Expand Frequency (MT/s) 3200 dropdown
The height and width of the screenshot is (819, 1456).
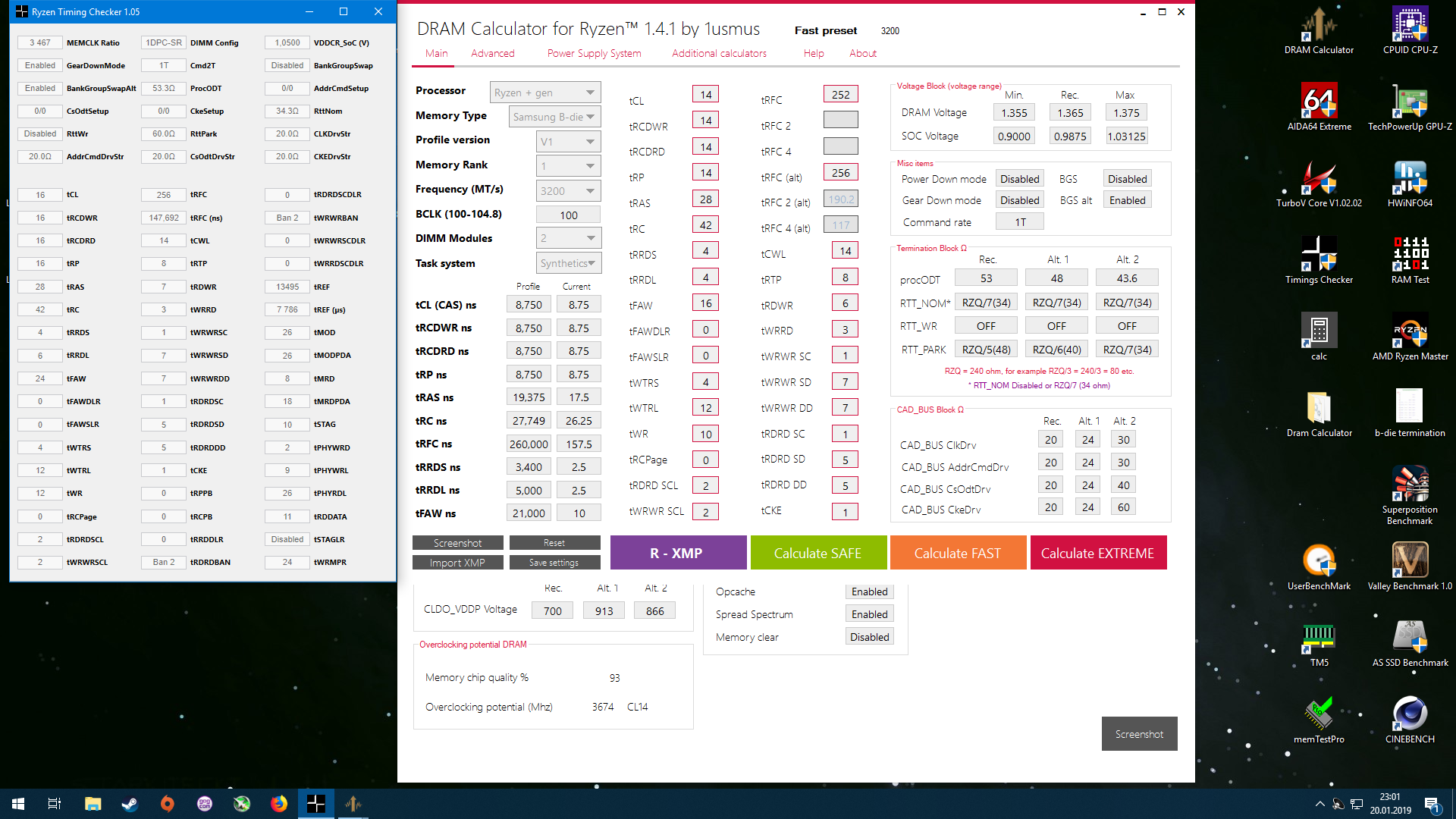(568, 191)
